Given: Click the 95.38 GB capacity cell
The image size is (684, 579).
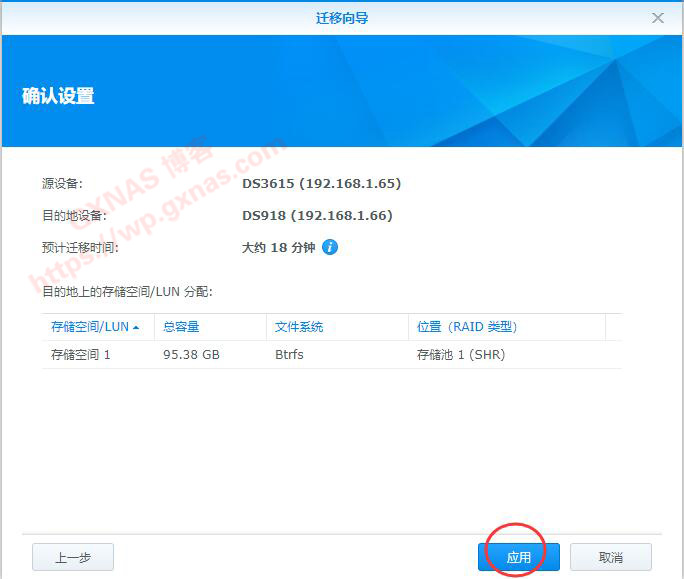Looking at the screenshot, I should pyautogui.click(x=191, y=354).
